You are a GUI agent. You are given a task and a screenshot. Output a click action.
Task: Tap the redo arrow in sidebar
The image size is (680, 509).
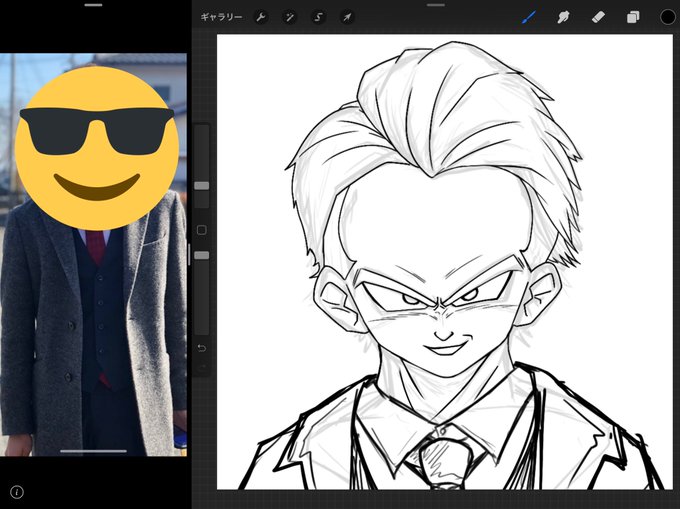(x=202, y=367)
